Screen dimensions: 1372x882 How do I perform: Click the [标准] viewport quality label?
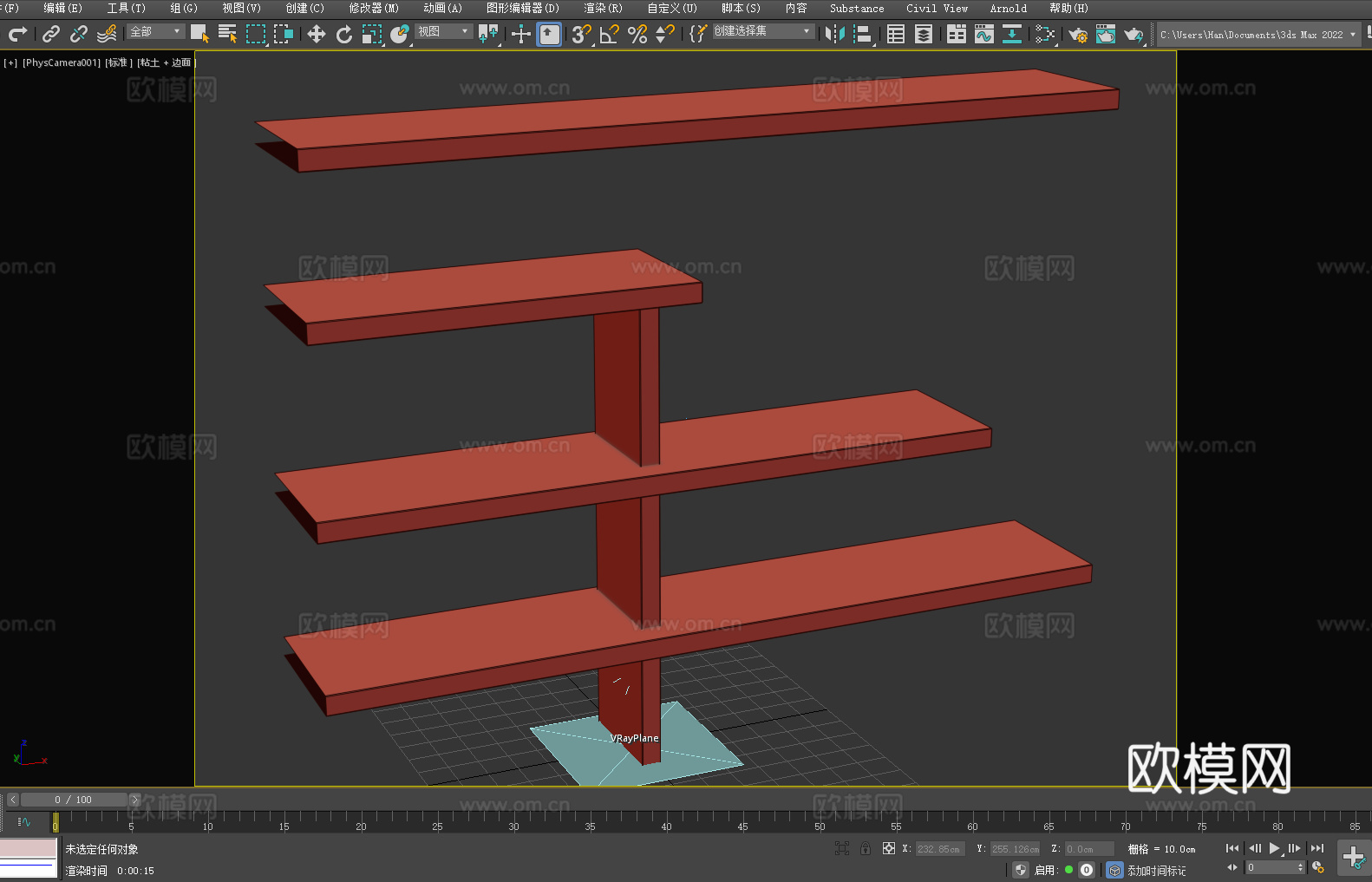coord(119,62)
